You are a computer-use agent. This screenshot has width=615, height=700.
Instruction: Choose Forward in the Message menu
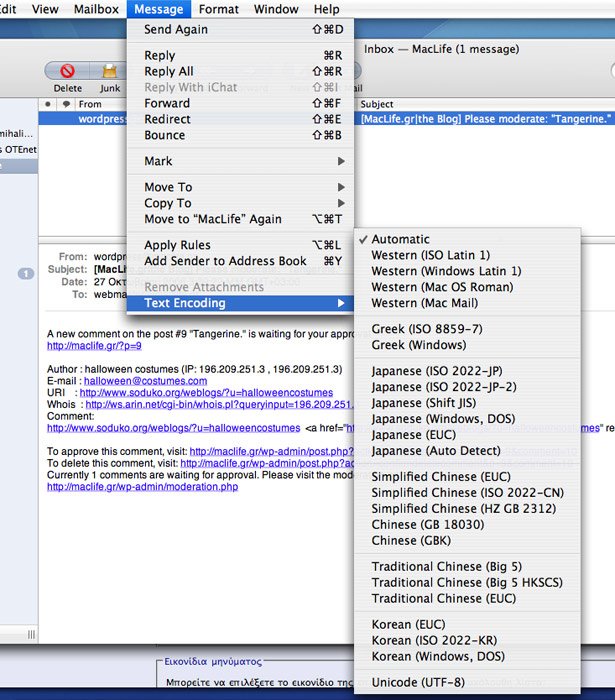click(x=167, y=103)
